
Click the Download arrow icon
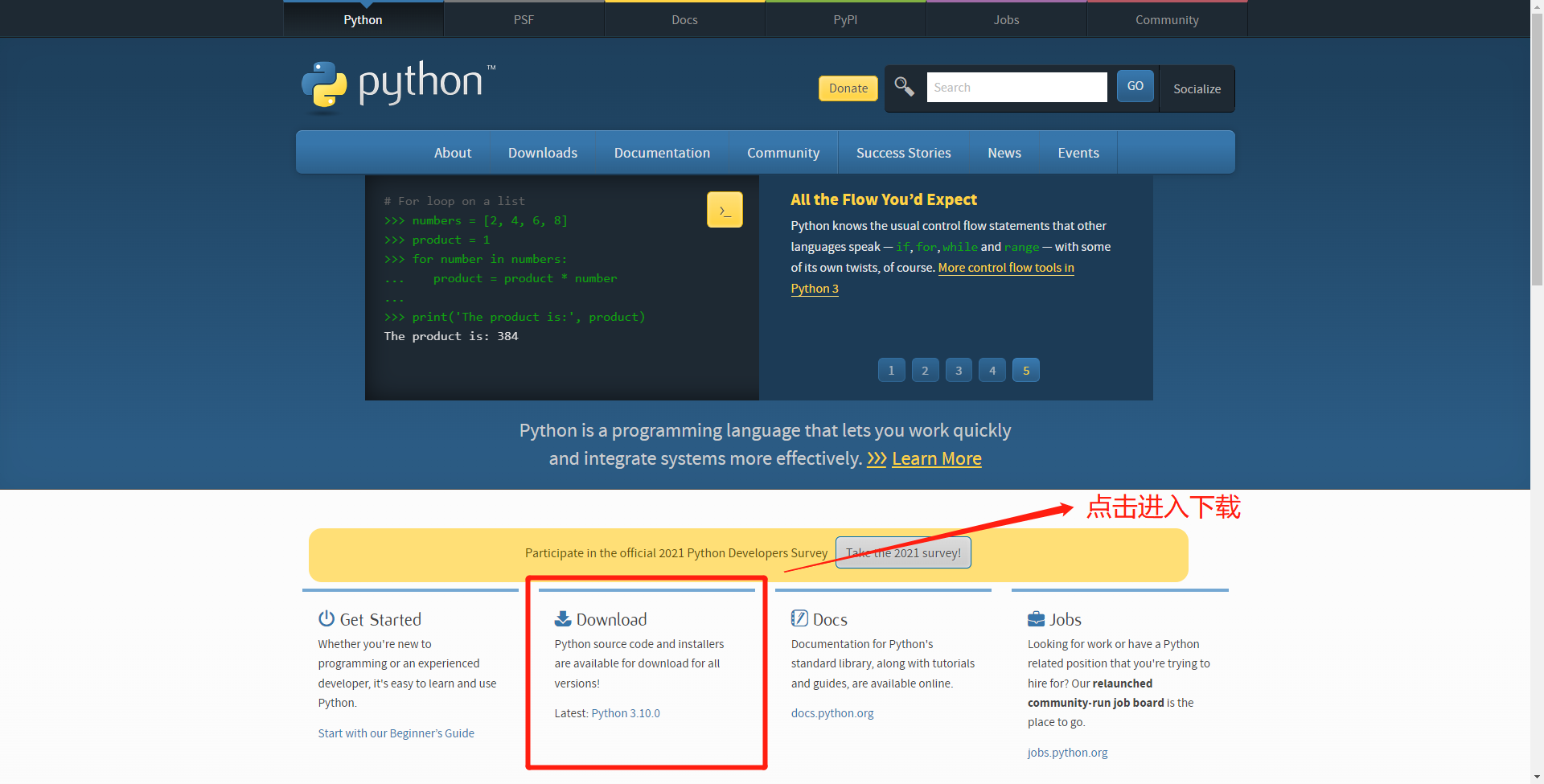[x=563, y=618]
